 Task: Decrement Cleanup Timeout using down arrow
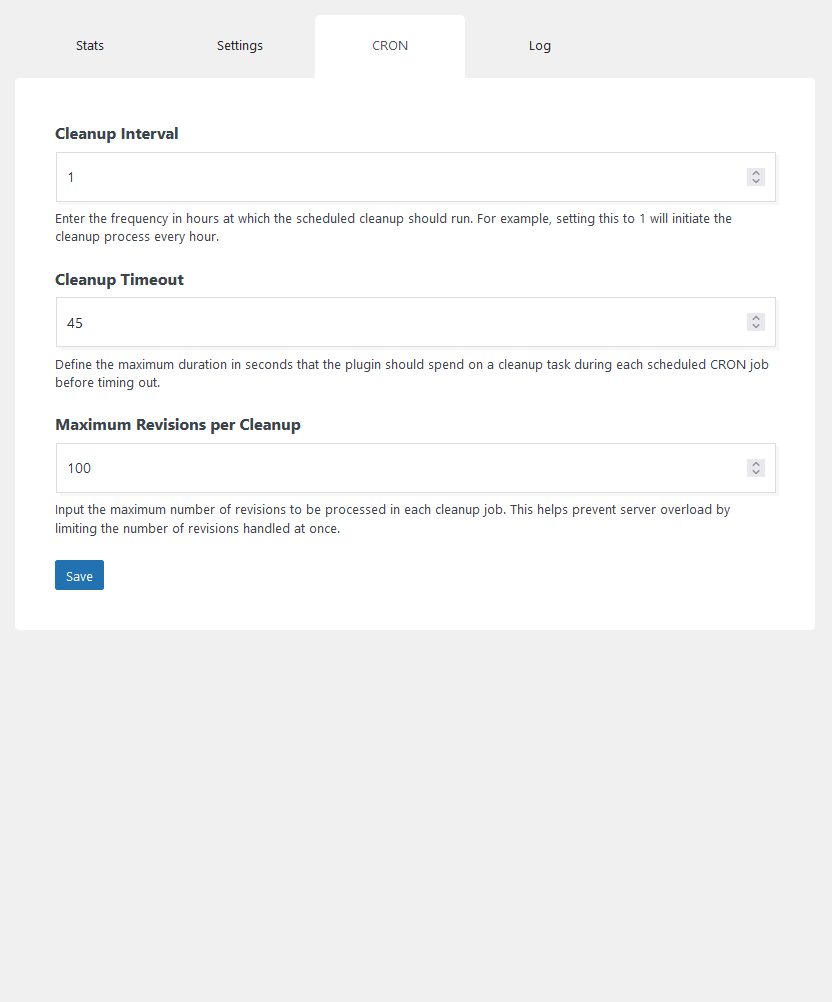(x=756, y=327)
